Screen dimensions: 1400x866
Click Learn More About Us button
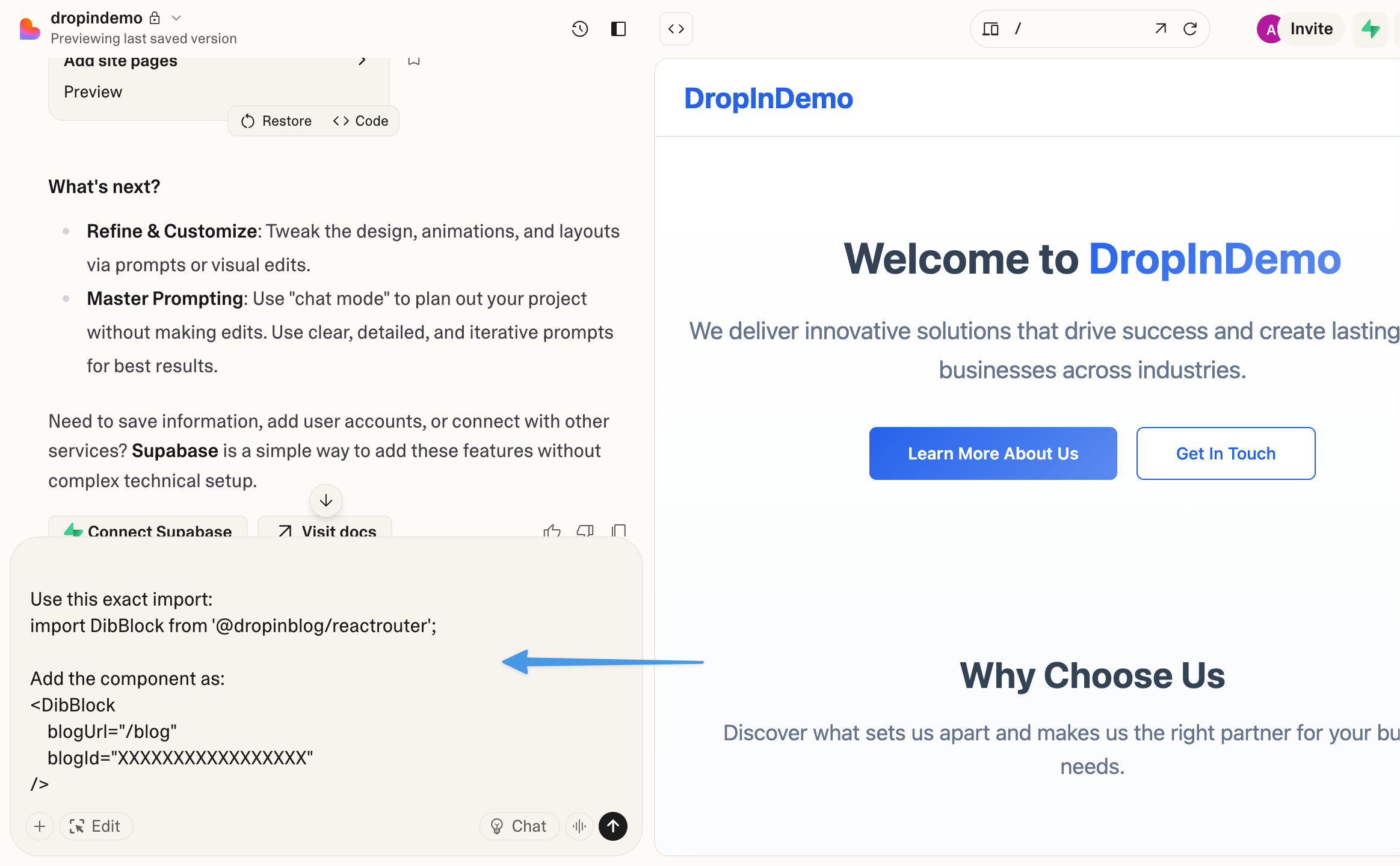[993, 453]
